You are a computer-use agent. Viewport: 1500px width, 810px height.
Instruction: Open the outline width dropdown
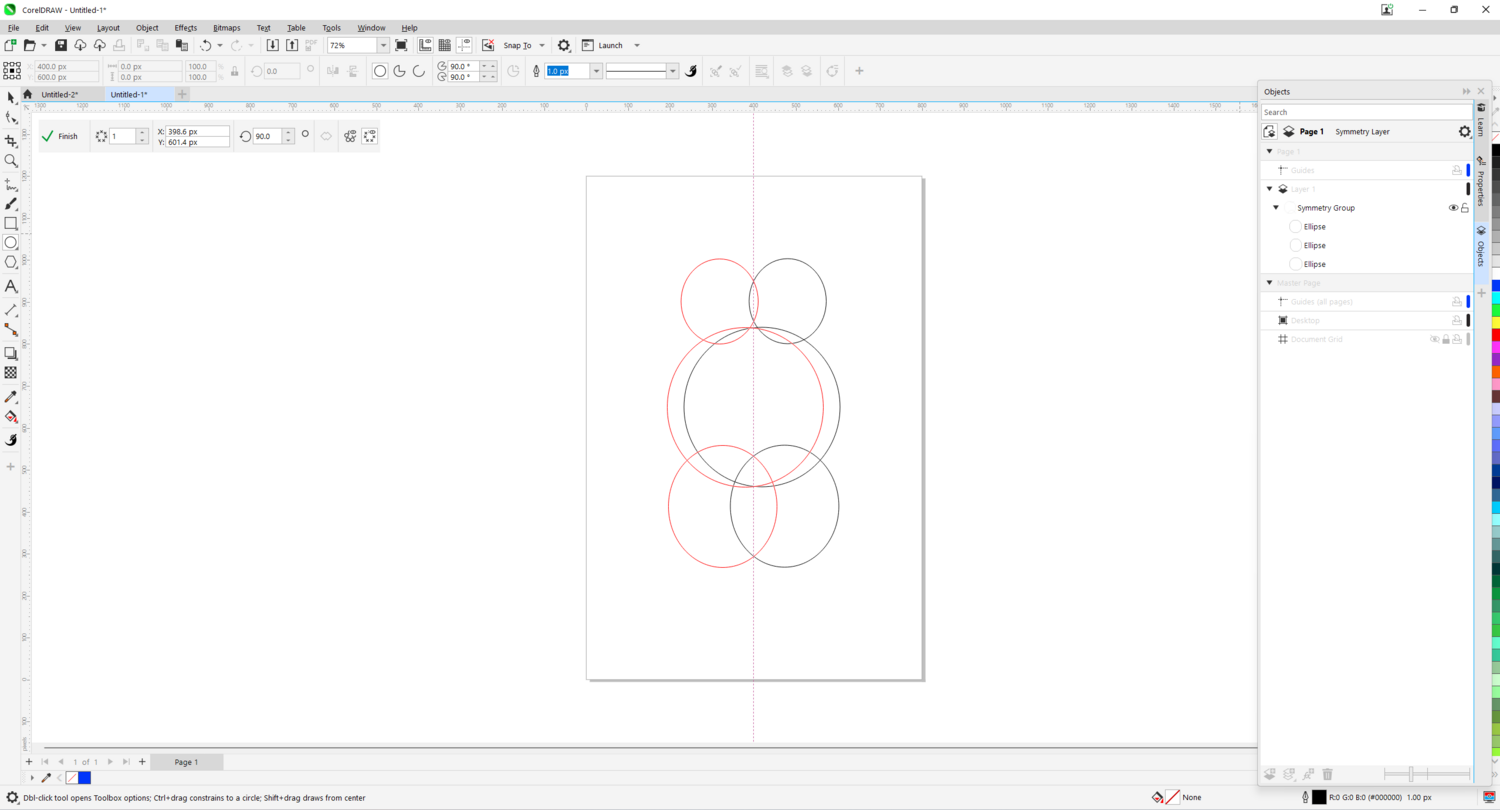[x=597, y=71]
